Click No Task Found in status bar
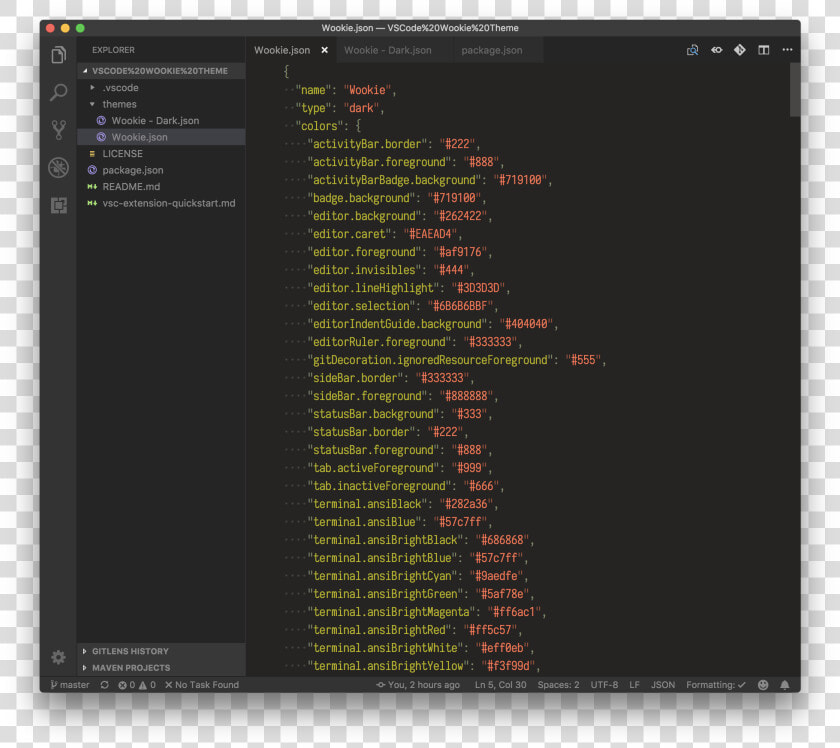Viewport: 840px width, 748px height. (202, 685)
